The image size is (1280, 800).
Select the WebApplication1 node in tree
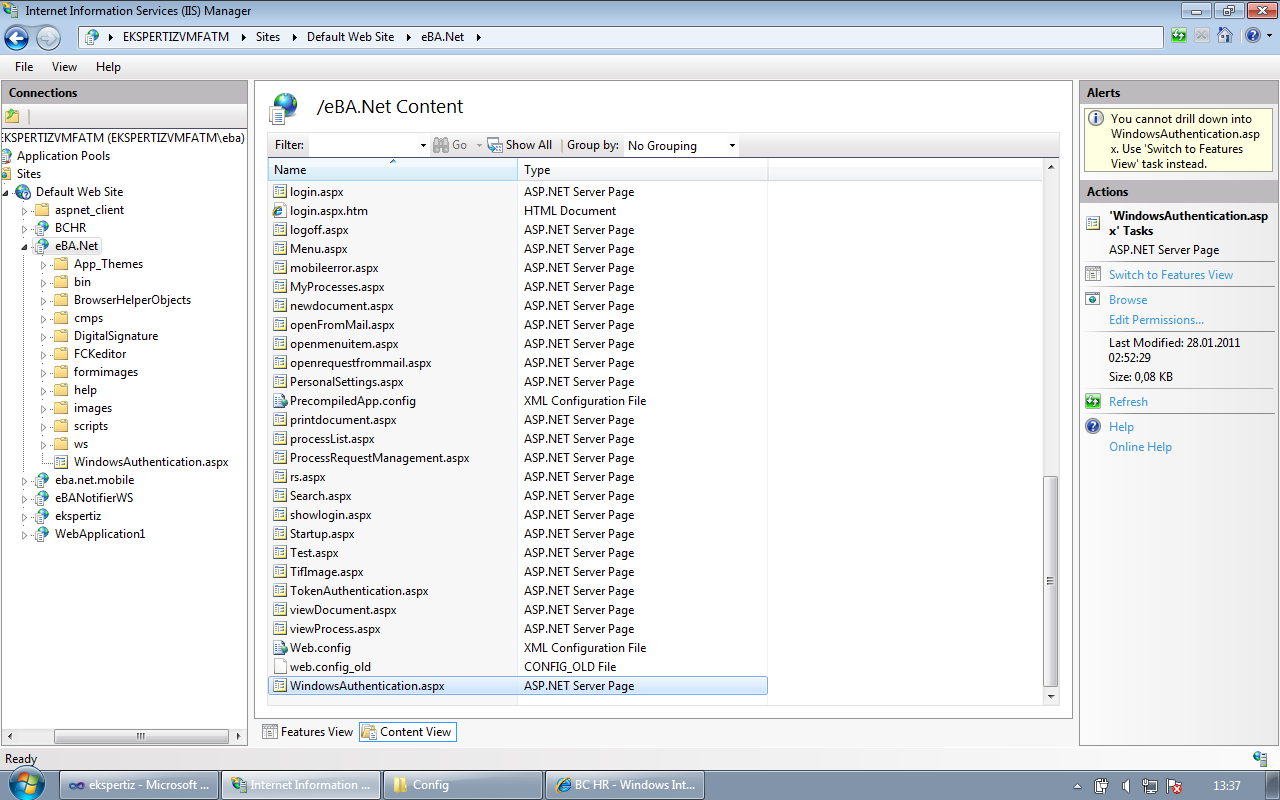point(100,534)
